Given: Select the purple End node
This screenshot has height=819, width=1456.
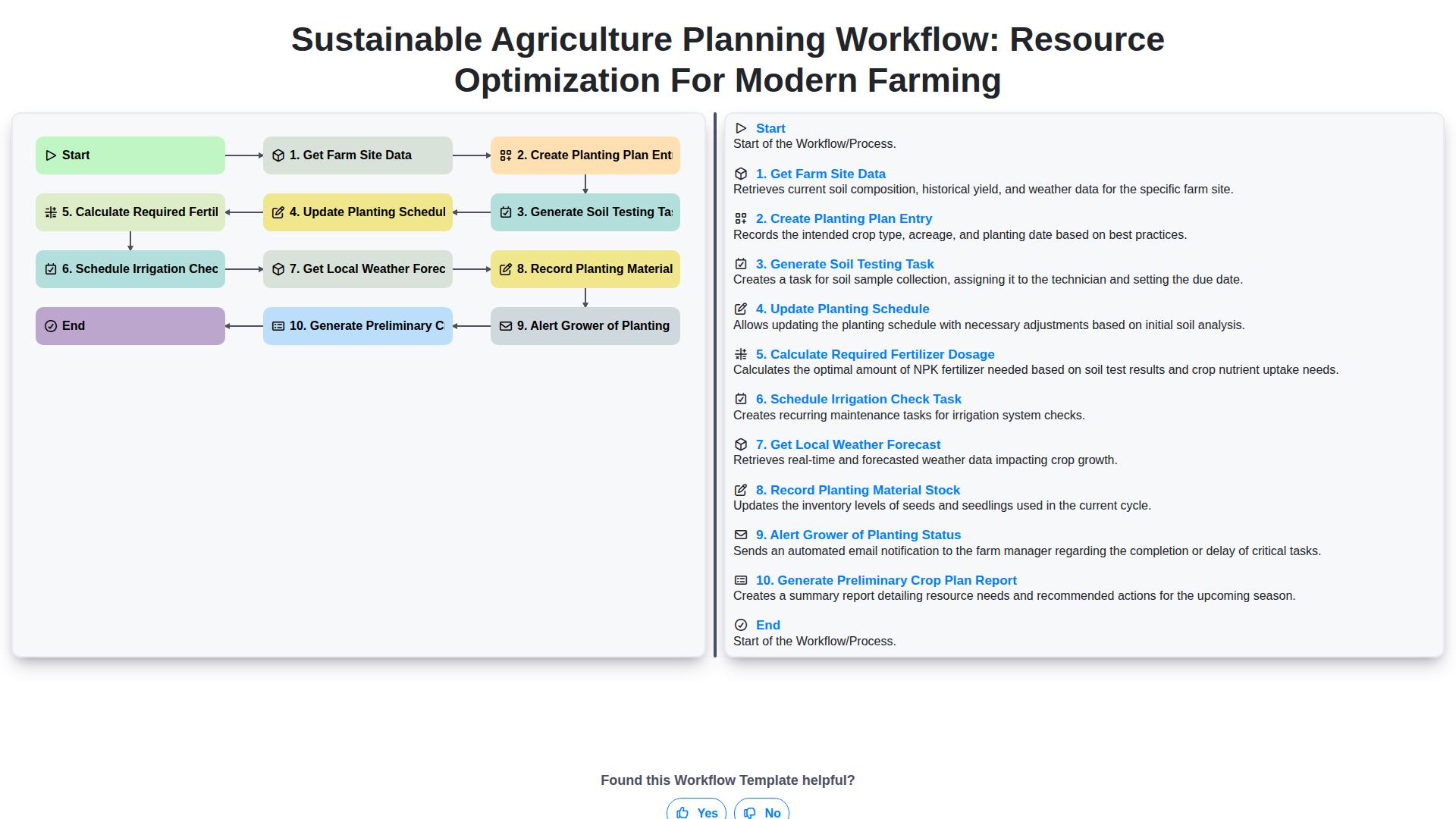Looking at the screenshot, I should 130,326.
